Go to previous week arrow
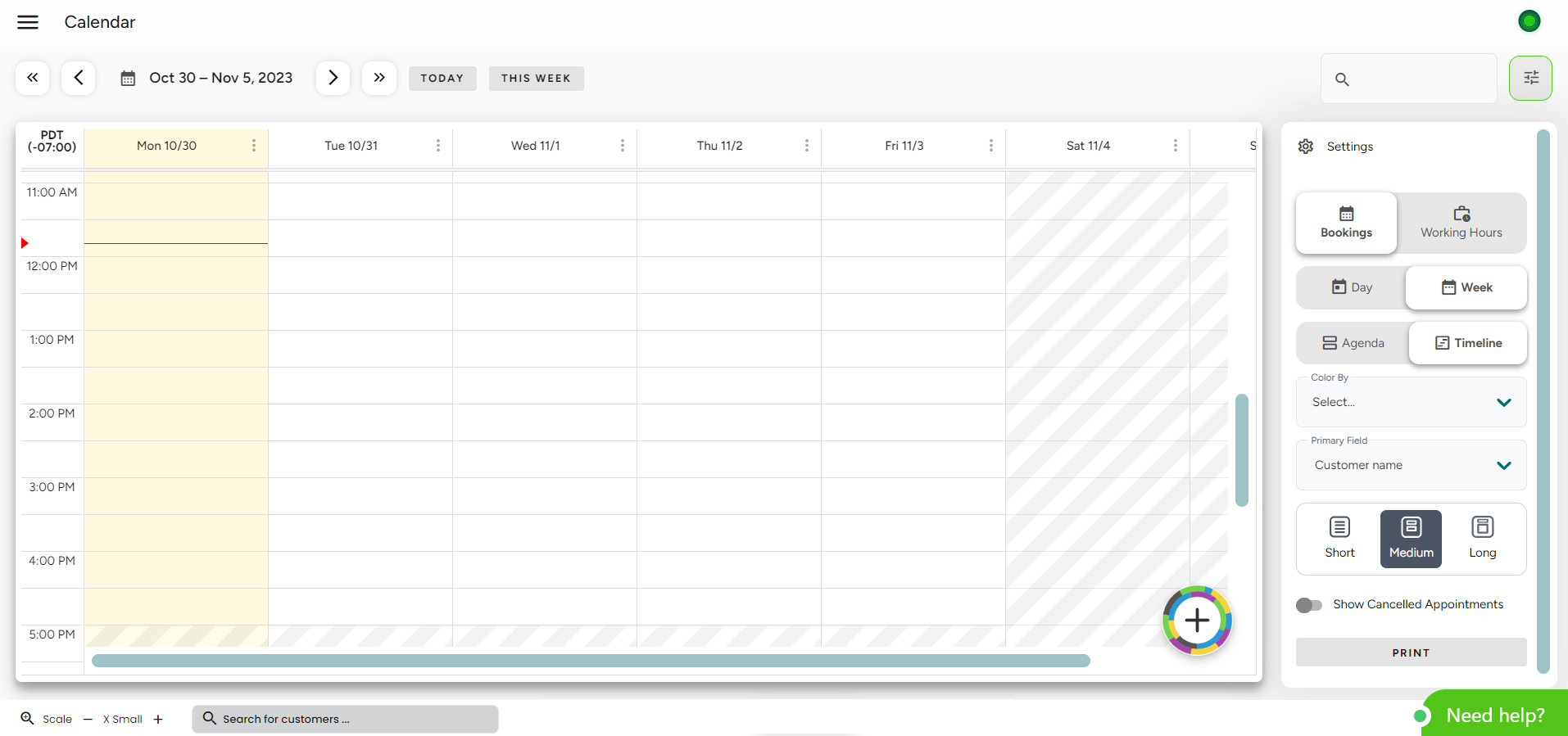1568x736 pixels. pyautogui.click(x=79, y=78)
